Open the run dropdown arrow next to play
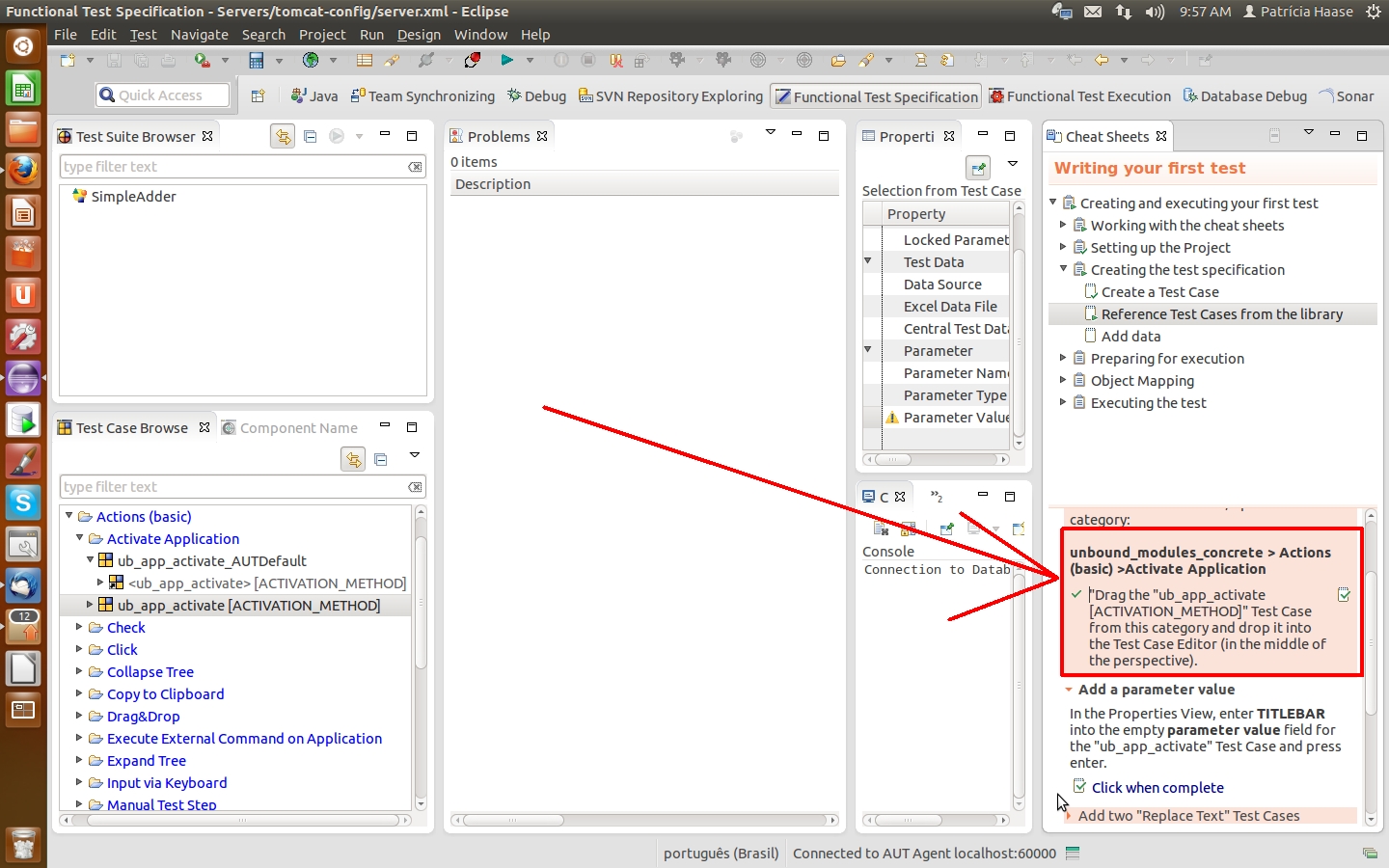 click(x=530, y=60)
